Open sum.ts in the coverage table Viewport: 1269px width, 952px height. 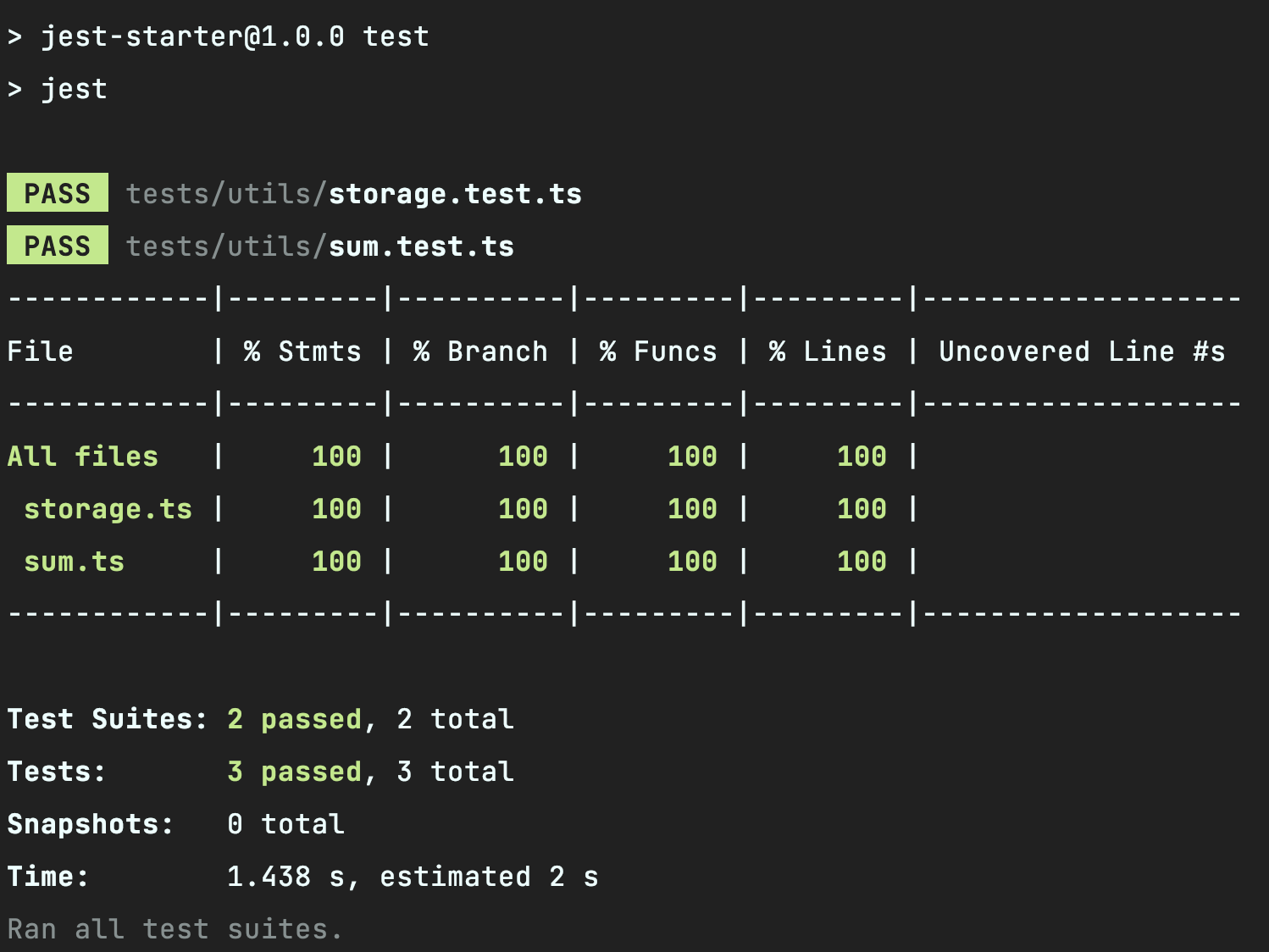tap(74, 562)
